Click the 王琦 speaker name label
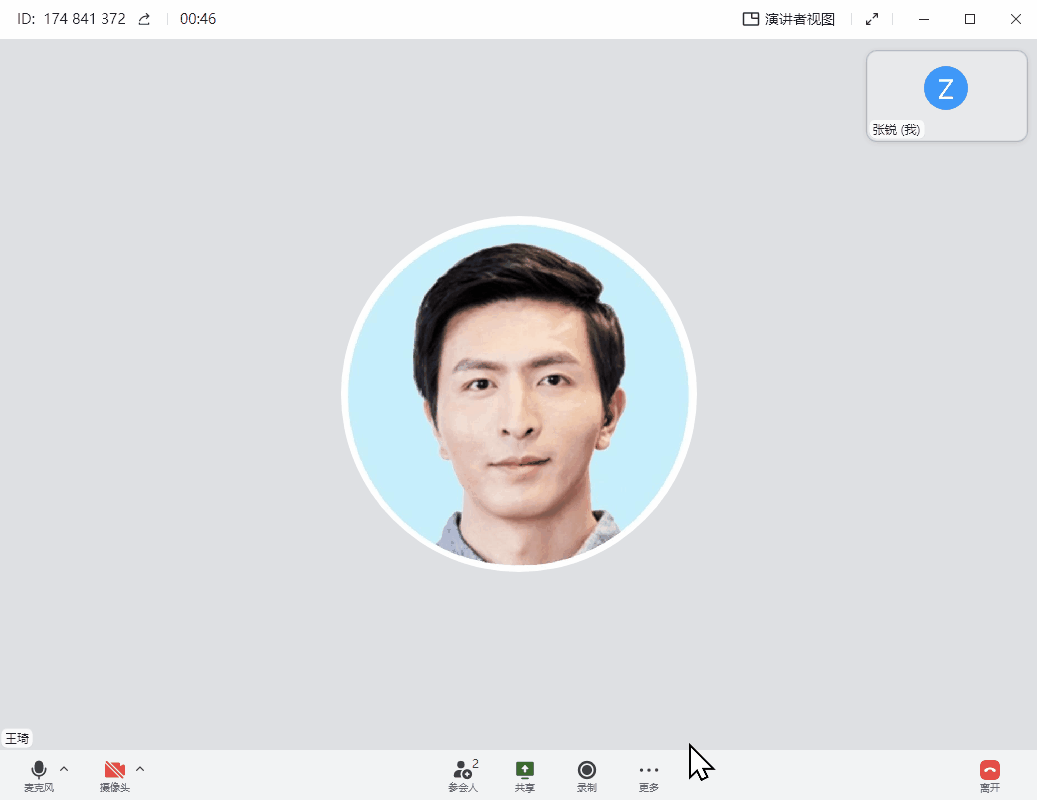The height and width of the screenshot is (800, 1037). (x=17, y=738)
